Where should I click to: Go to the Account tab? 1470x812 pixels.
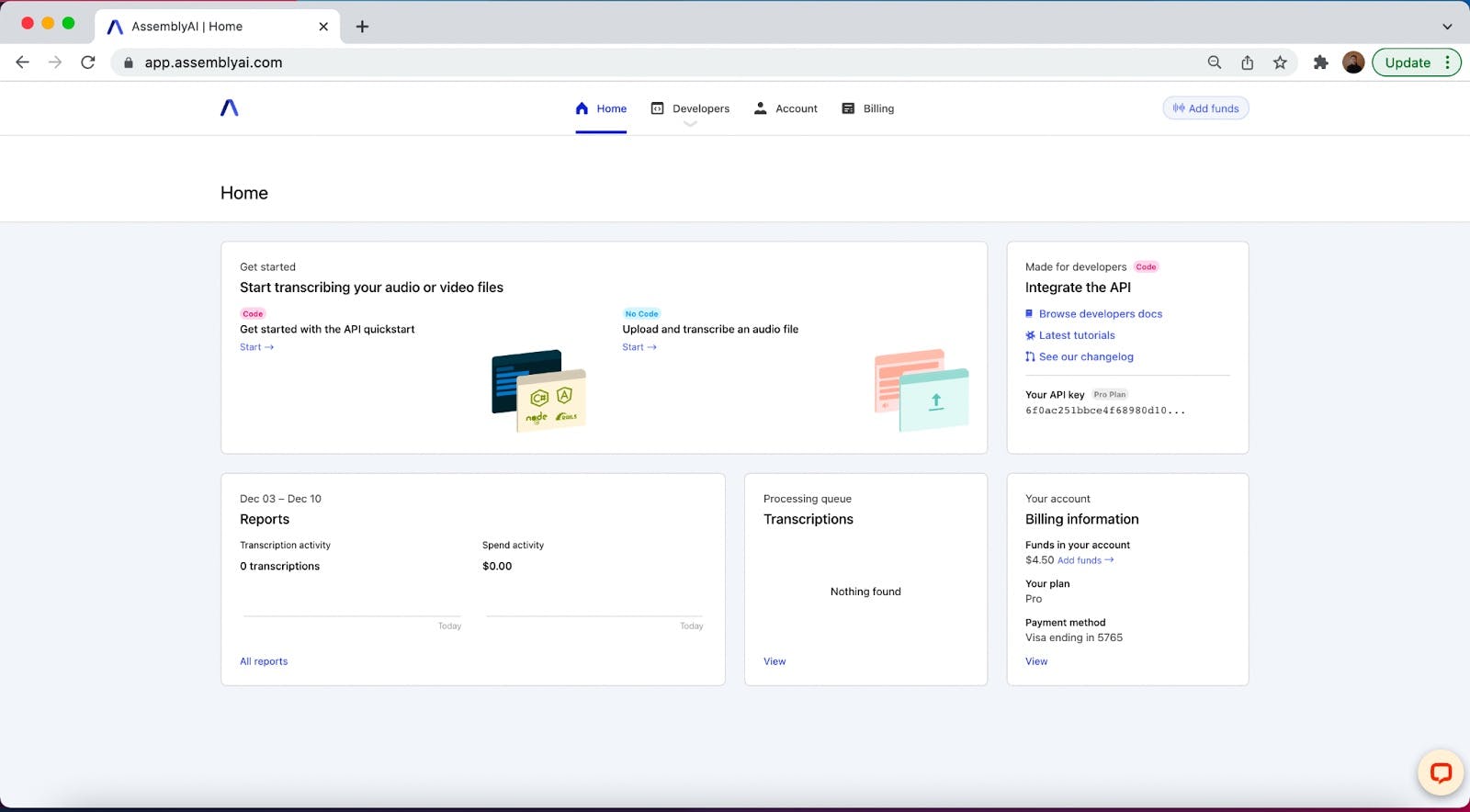786,108
